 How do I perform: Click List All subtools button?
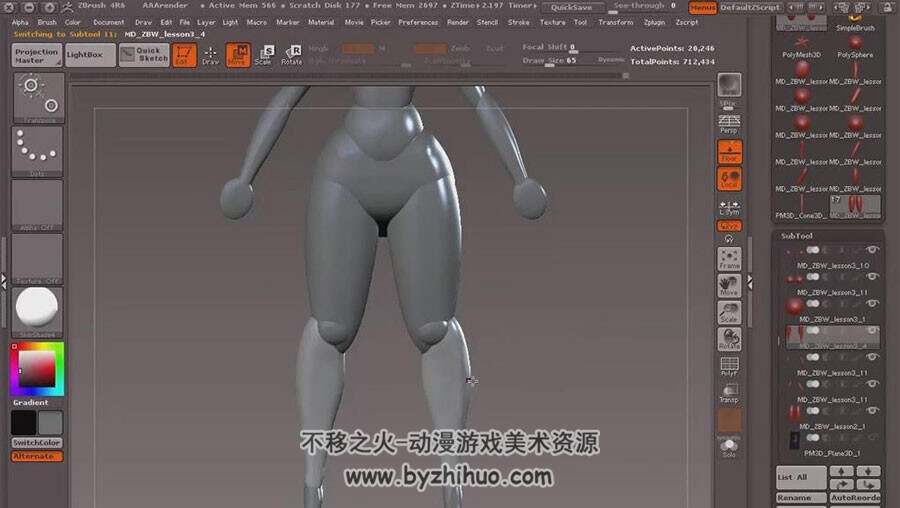pos(801,477)
